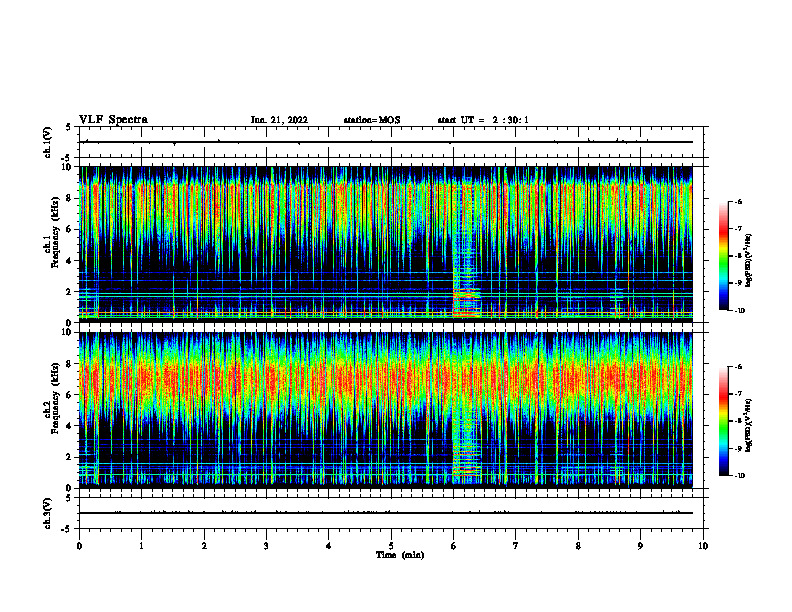Click time axis tick label '10'
Screen dimensions: 792x612
pos(703,546)
